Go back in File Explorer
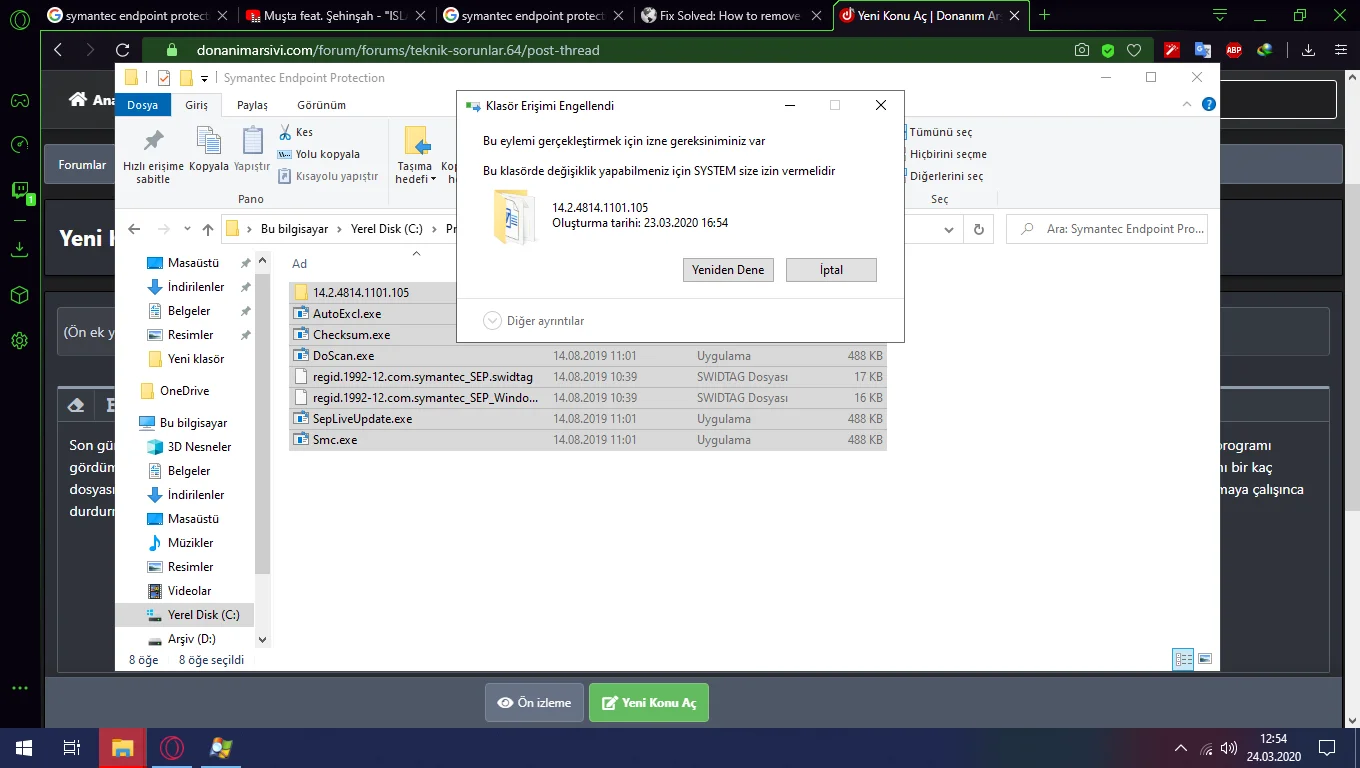Screen dimensions: 1360x768 [x=135, y=229]
